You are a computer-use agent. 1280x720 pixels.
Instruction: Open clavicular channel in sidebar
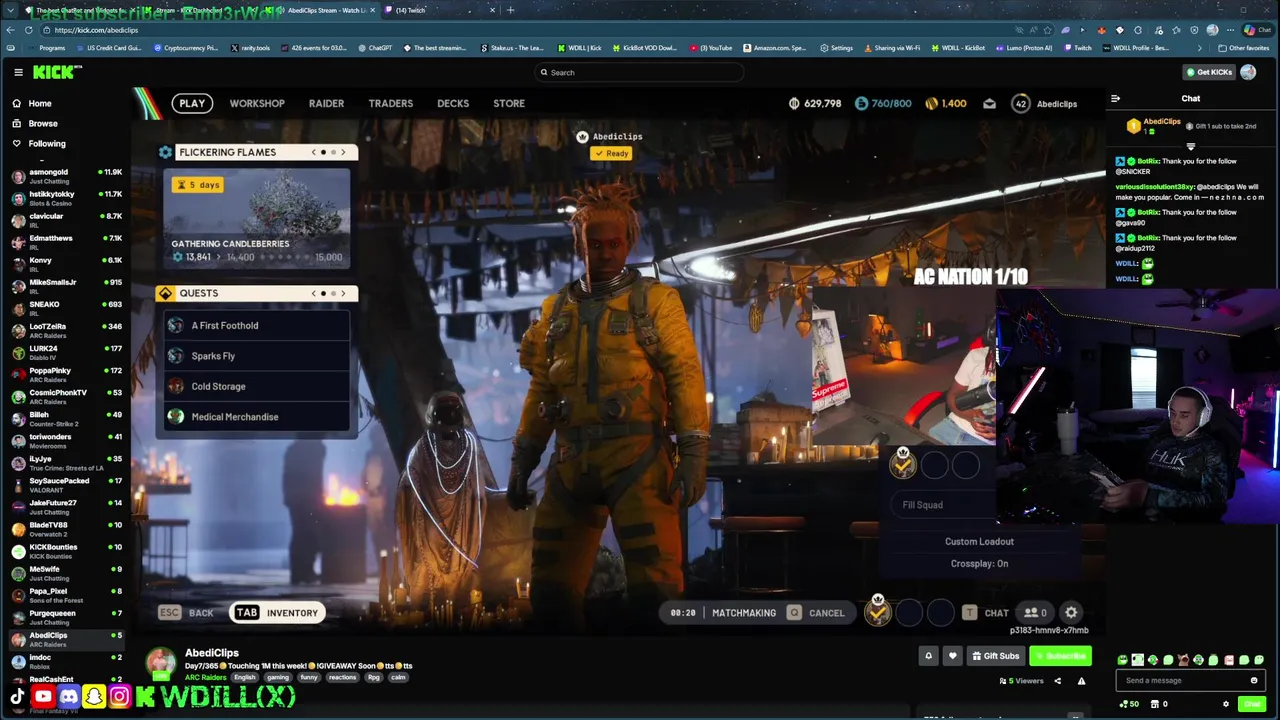tap(65, 220)
